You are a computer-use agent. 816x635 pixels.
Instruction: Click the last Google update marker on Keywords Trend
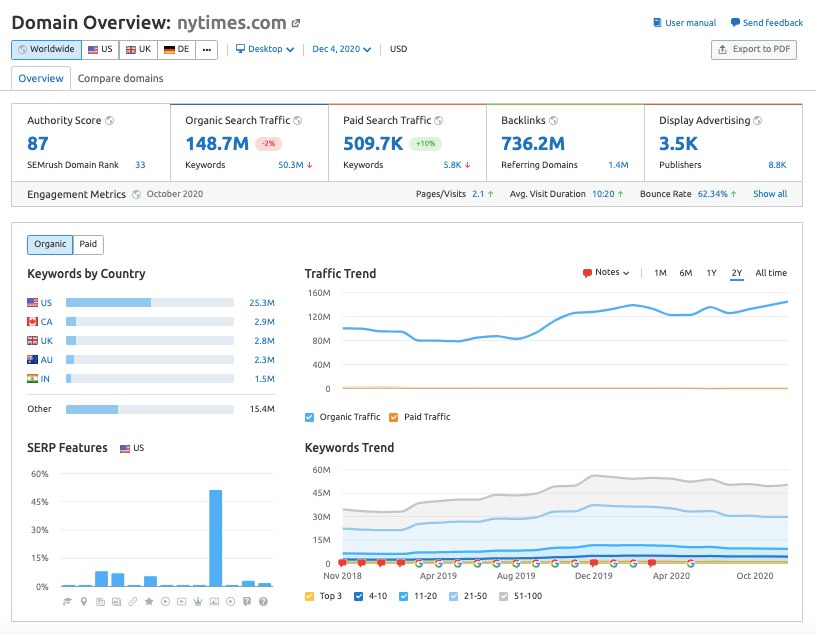(x=690, y=563)
